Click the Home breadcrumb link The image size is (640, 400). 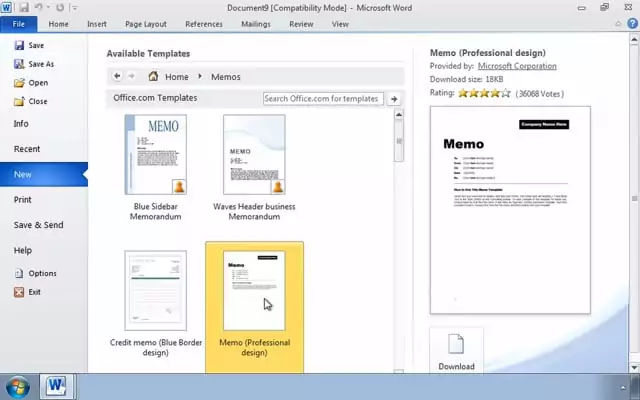(177, 77)
